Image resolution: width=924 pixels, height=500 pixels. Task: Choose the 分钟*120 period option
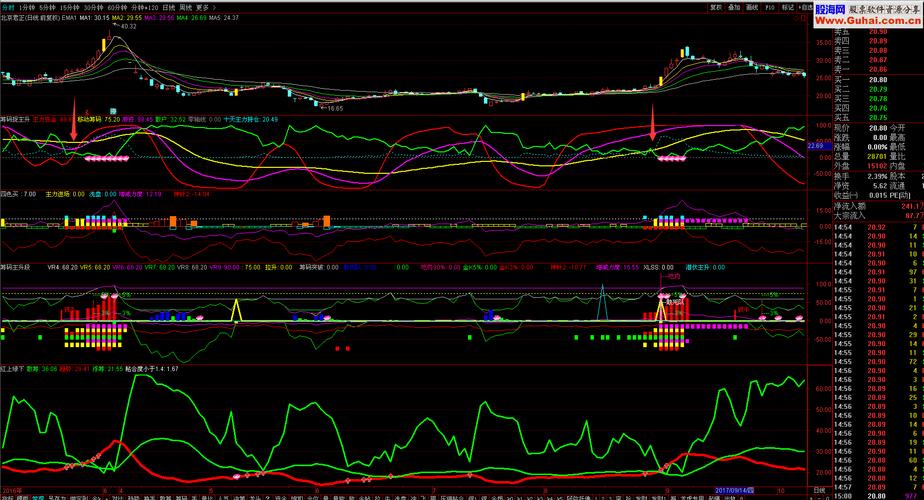click(145, 8)
